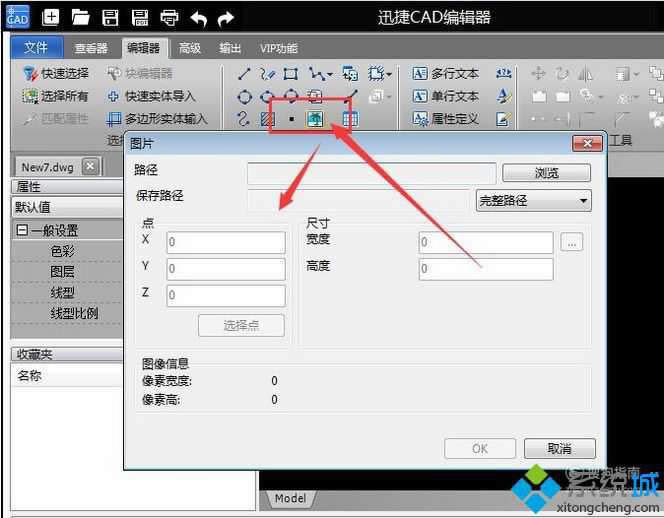Switch to the 输出 output tab
Viewport: 664px width, 518px height.
click(230, 48)
